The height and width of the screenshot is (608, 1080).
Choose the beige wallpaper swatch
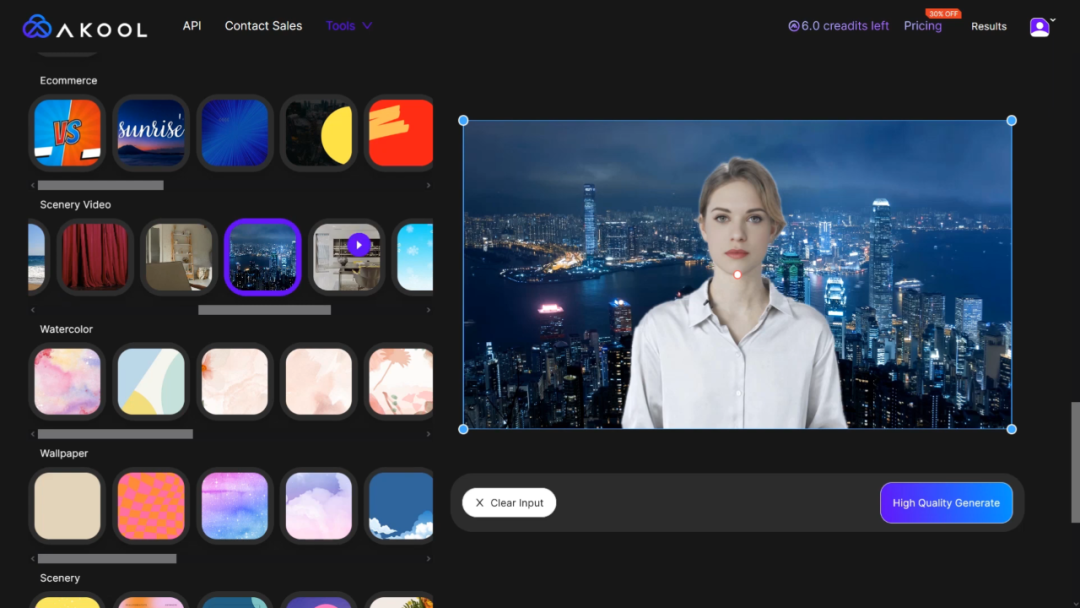[68, 505]
